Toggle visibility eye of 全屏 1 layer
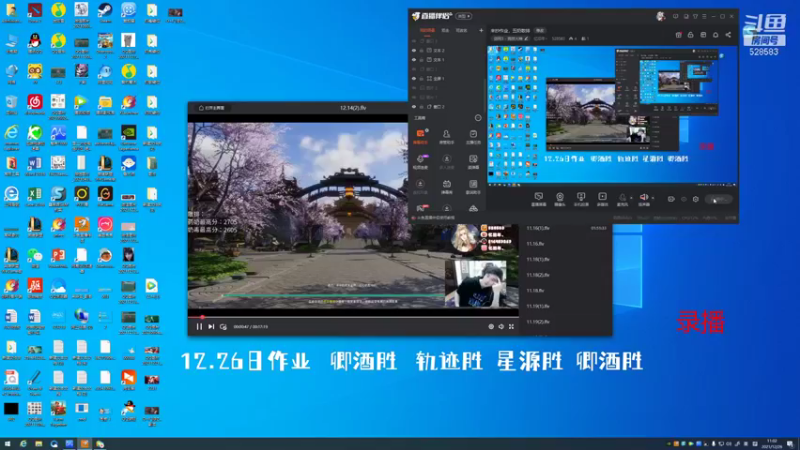Viewport: 800px width, 450px height. click(414, 79)
